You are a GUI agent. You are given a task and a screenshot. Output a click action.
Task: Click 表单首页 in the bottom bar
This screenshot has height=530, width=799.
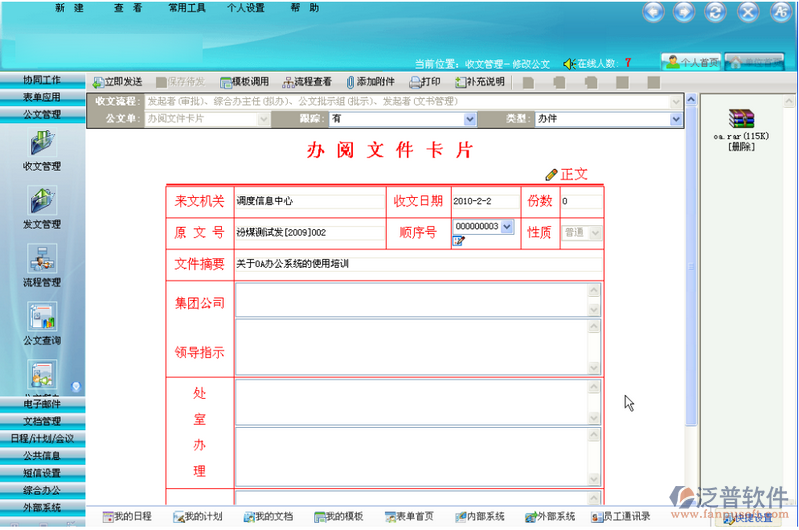pos(409,517)
